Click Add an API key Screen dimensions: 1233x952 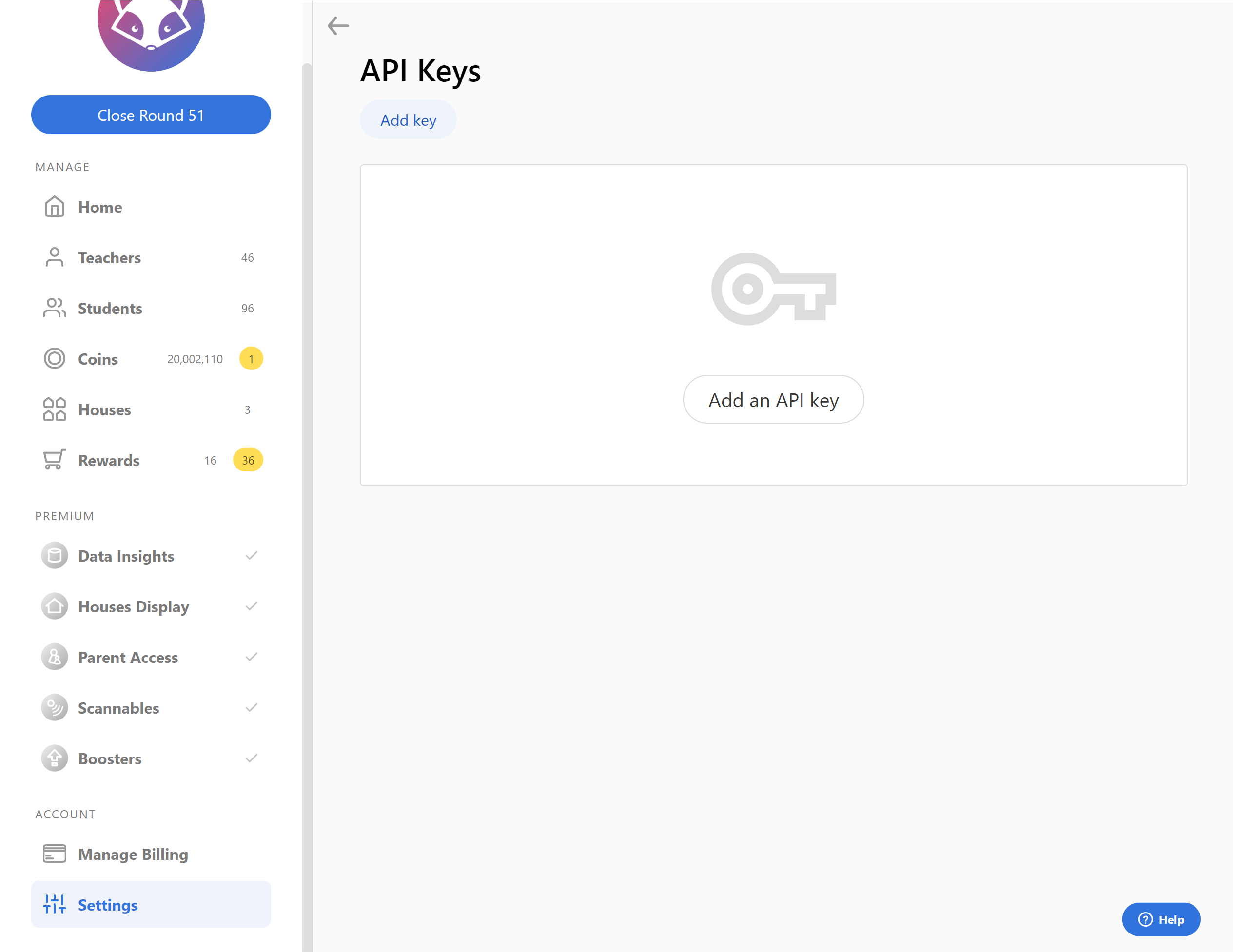click(x=773, y=400)
